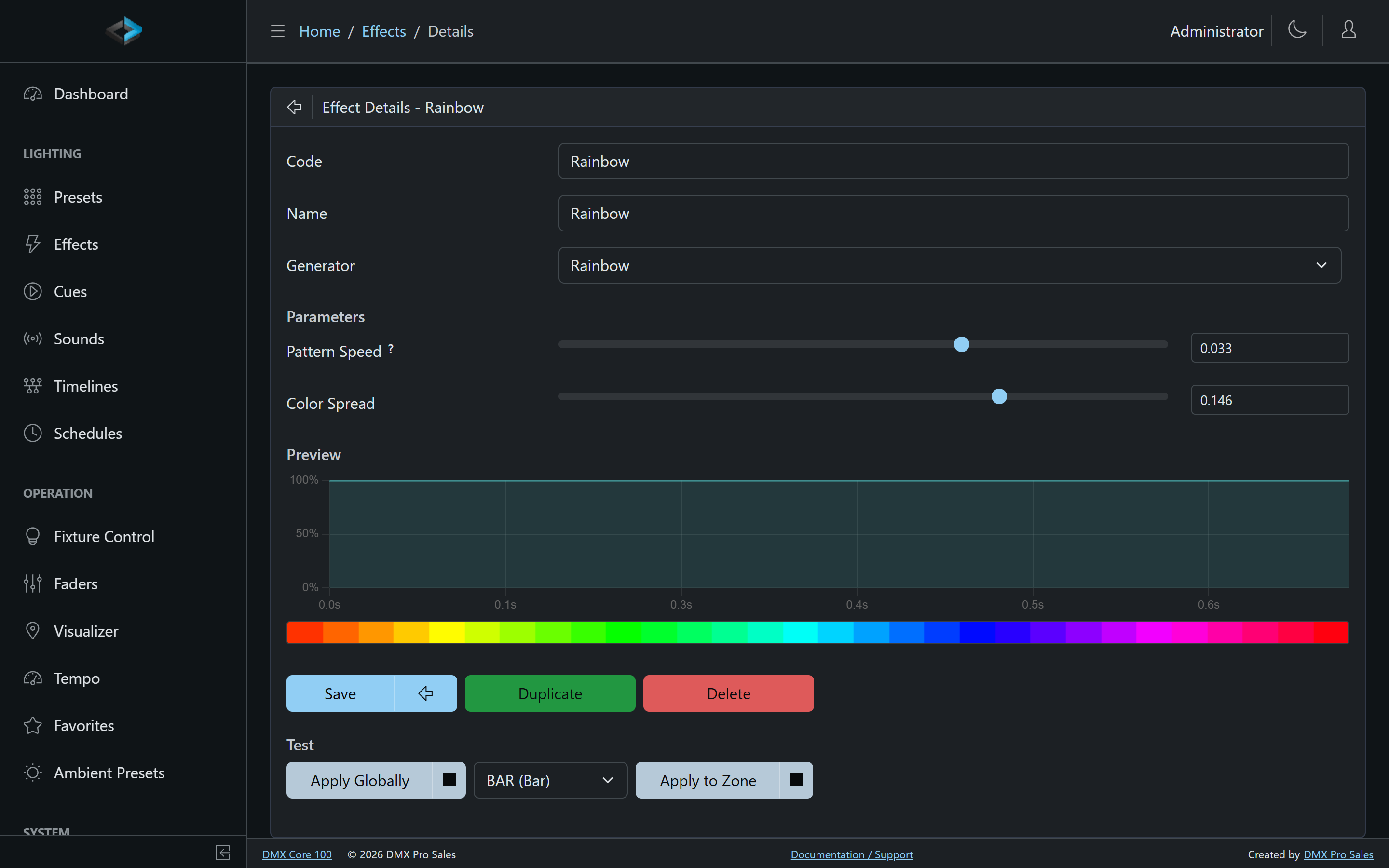The height and width of the screenshot is (868, 1389).
Task: Click the Administrator label
Action: 1216,31
